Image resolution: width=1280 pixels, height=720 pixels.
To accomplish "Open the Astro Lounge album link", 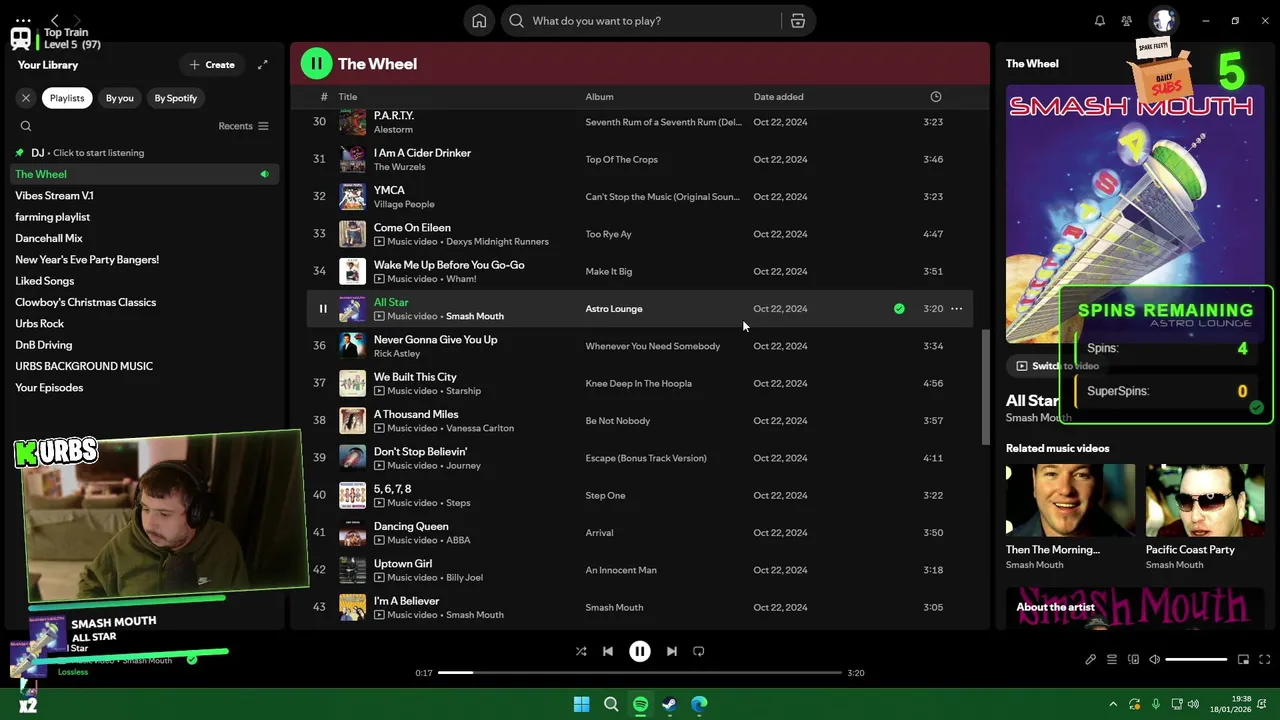I will [614, 309].
